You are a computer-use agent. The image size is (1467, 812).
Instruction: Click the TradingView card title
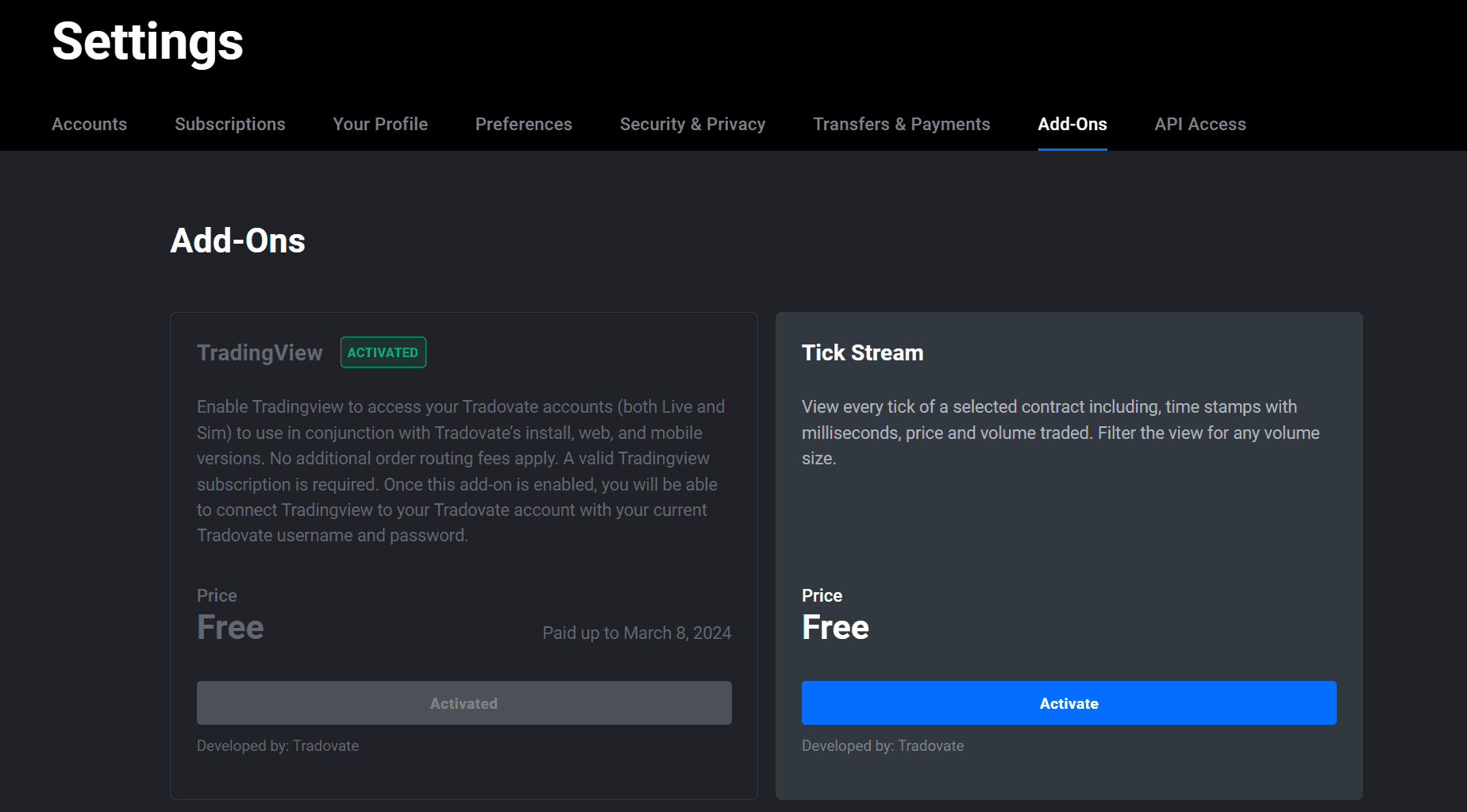pyautogui.click(x=260, y=352)
